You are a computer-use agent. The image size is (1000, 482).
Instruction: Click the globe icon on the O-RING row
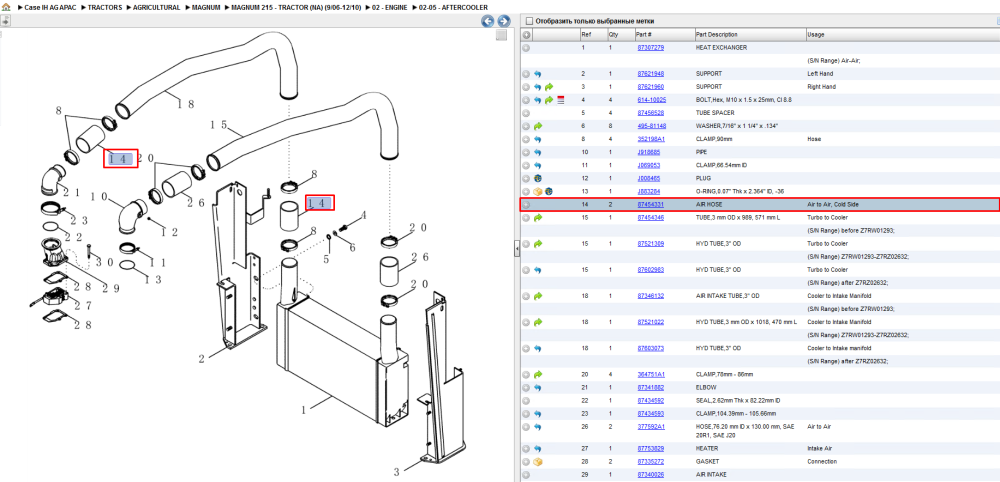[548, 191]
